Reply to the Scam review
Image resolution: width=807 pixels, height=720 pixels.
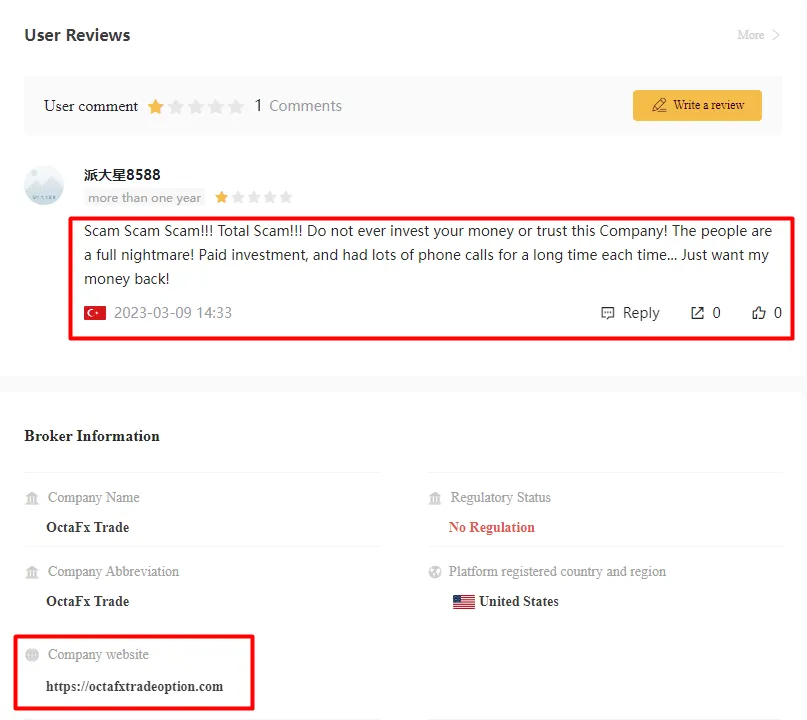tap(630, 313)
